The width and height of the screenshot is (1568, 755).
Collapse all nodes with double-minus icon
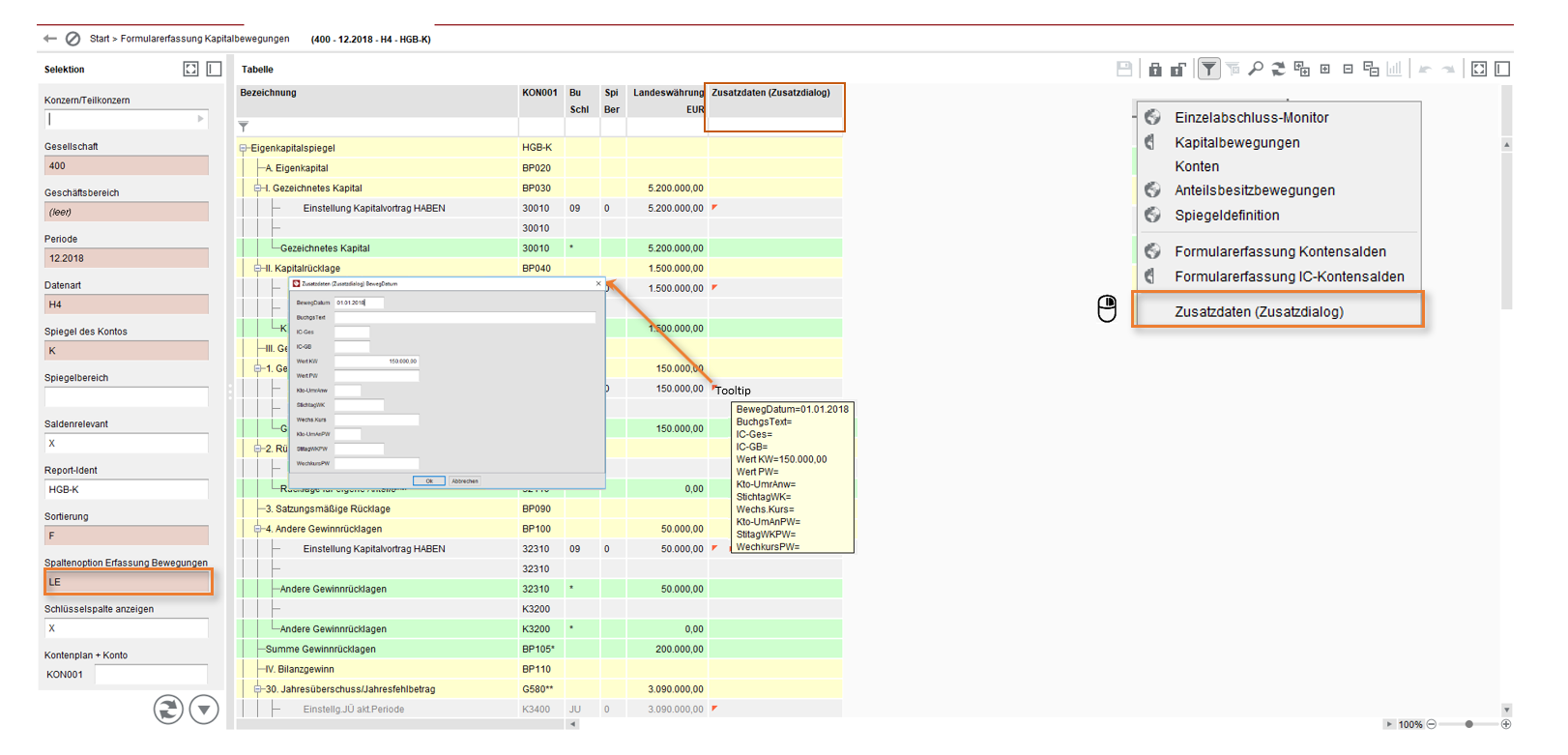[x=1371, y=69]
